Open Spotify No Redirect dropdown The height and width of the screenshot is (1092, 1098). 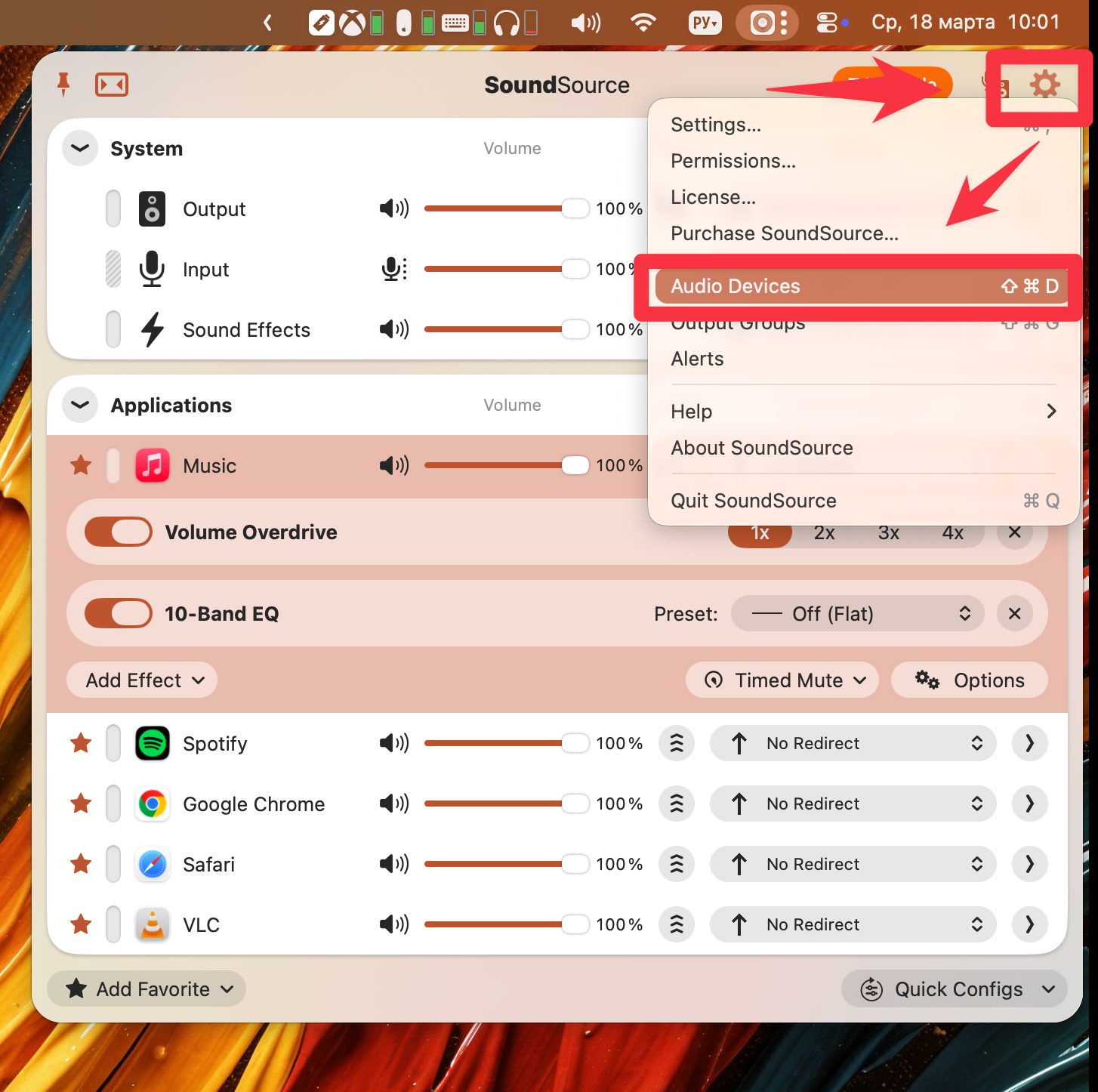click(853, 743)
